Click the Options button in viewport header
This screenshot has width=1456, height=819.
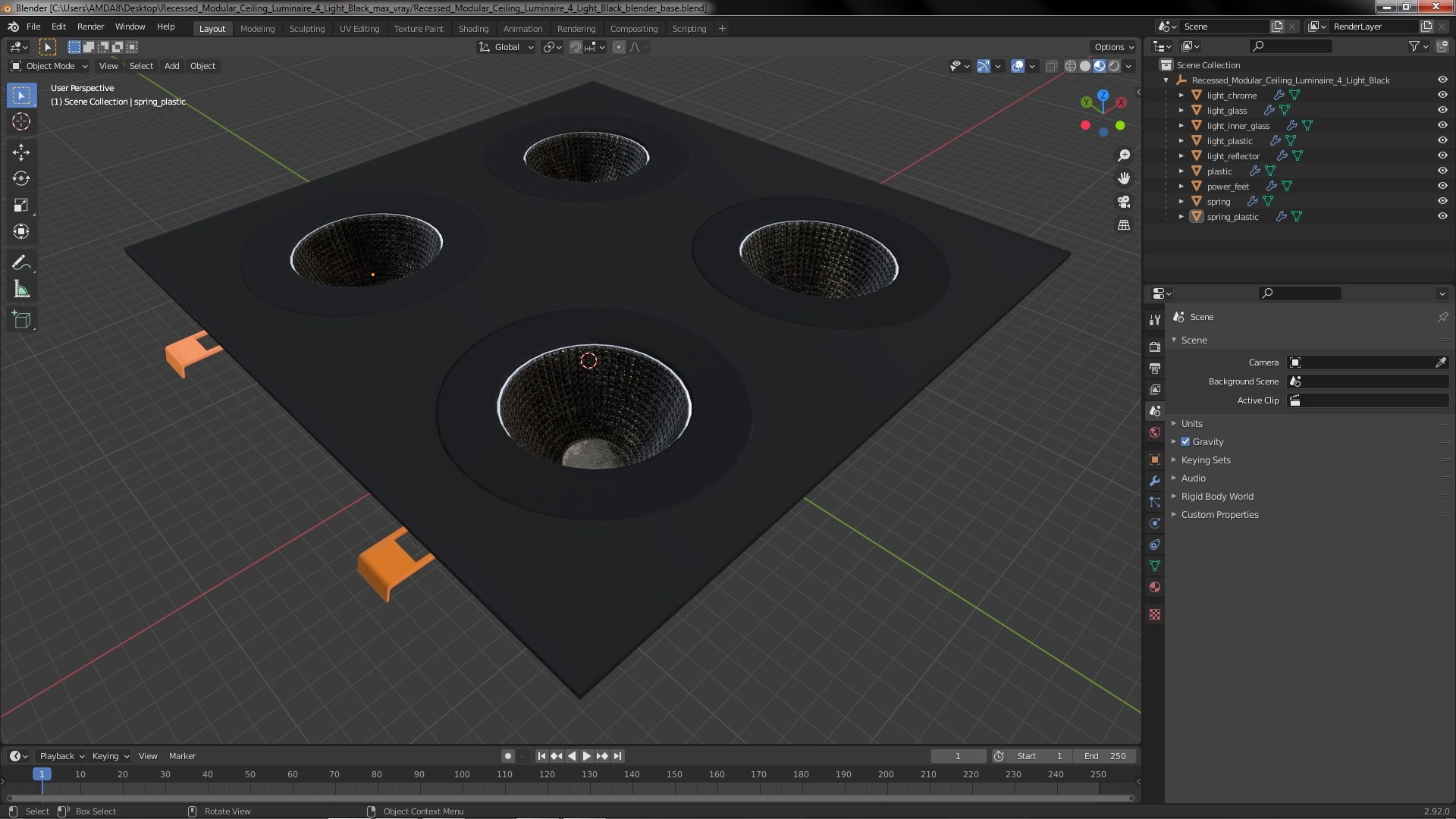click(1113, 47)
